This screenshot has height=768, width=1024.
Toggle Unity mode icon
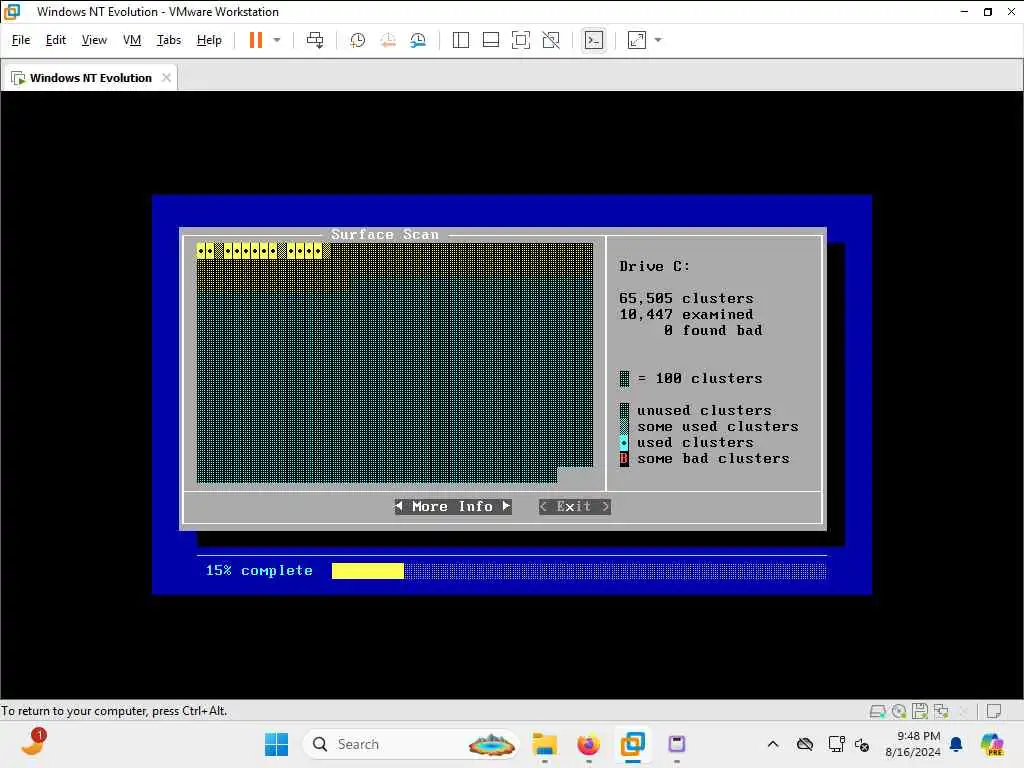point(551,40)
